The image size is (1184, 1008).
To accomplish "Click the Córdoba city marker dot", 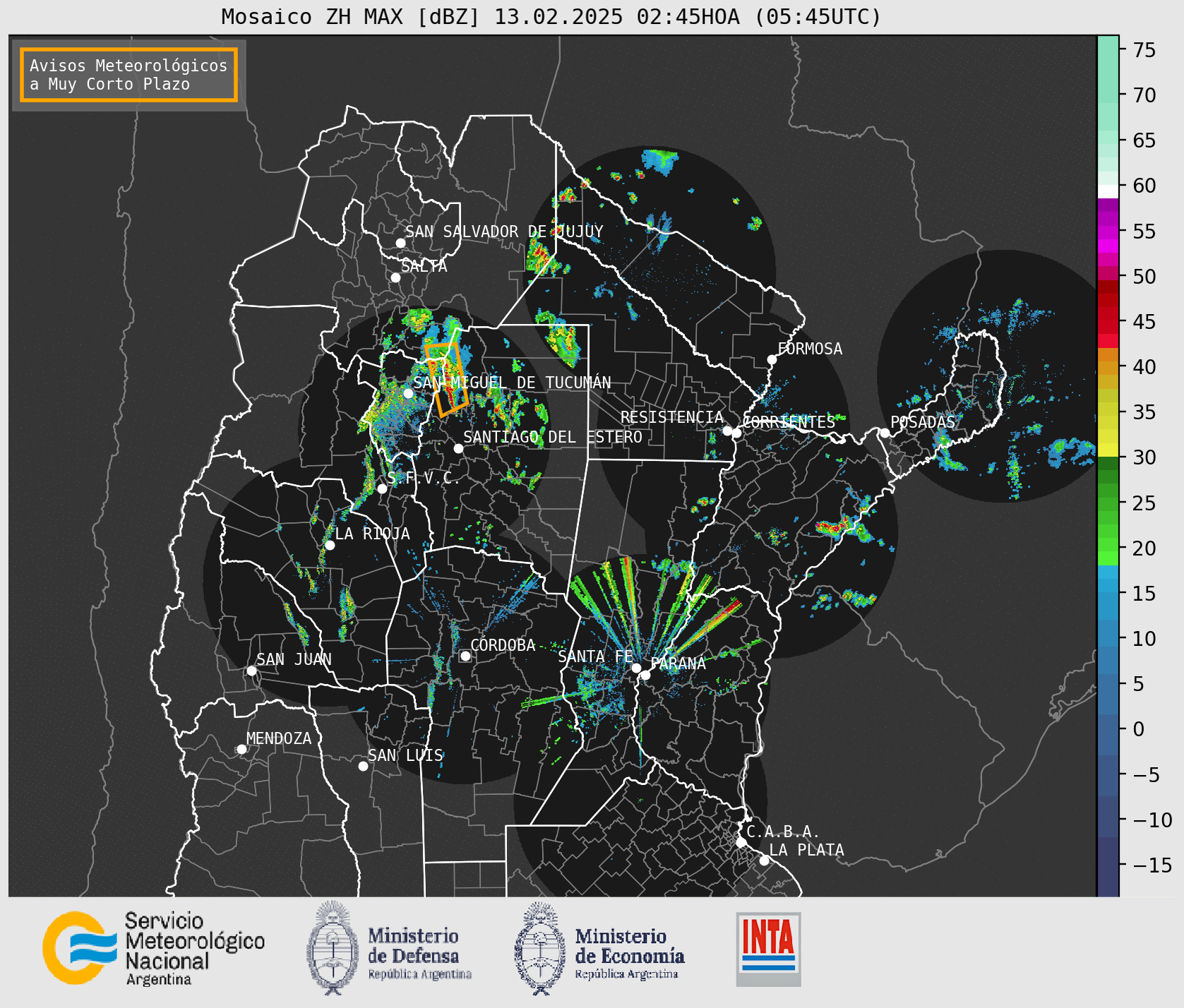I will tap(465, 656).
